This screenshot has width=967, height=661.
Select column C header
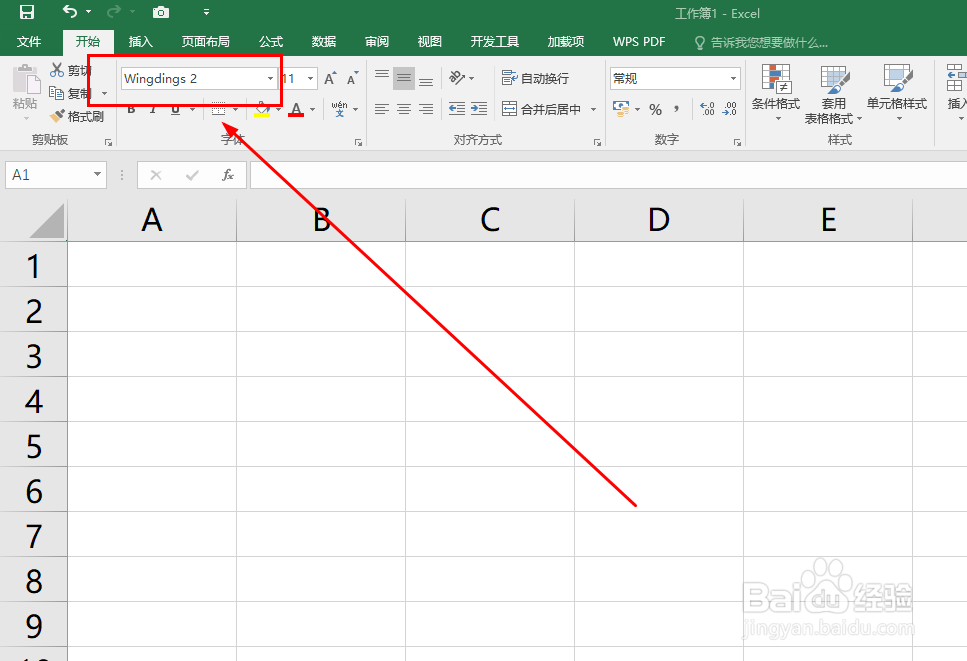coord(490,220)
